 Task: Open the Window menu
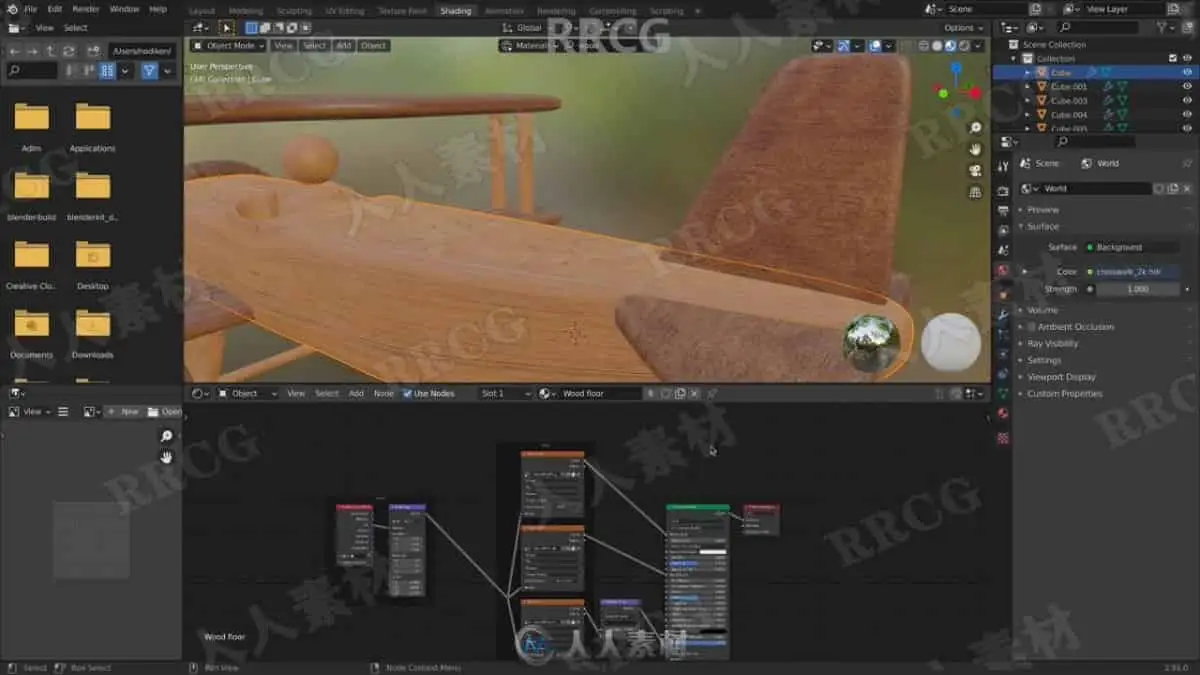[x=125, y=9]
